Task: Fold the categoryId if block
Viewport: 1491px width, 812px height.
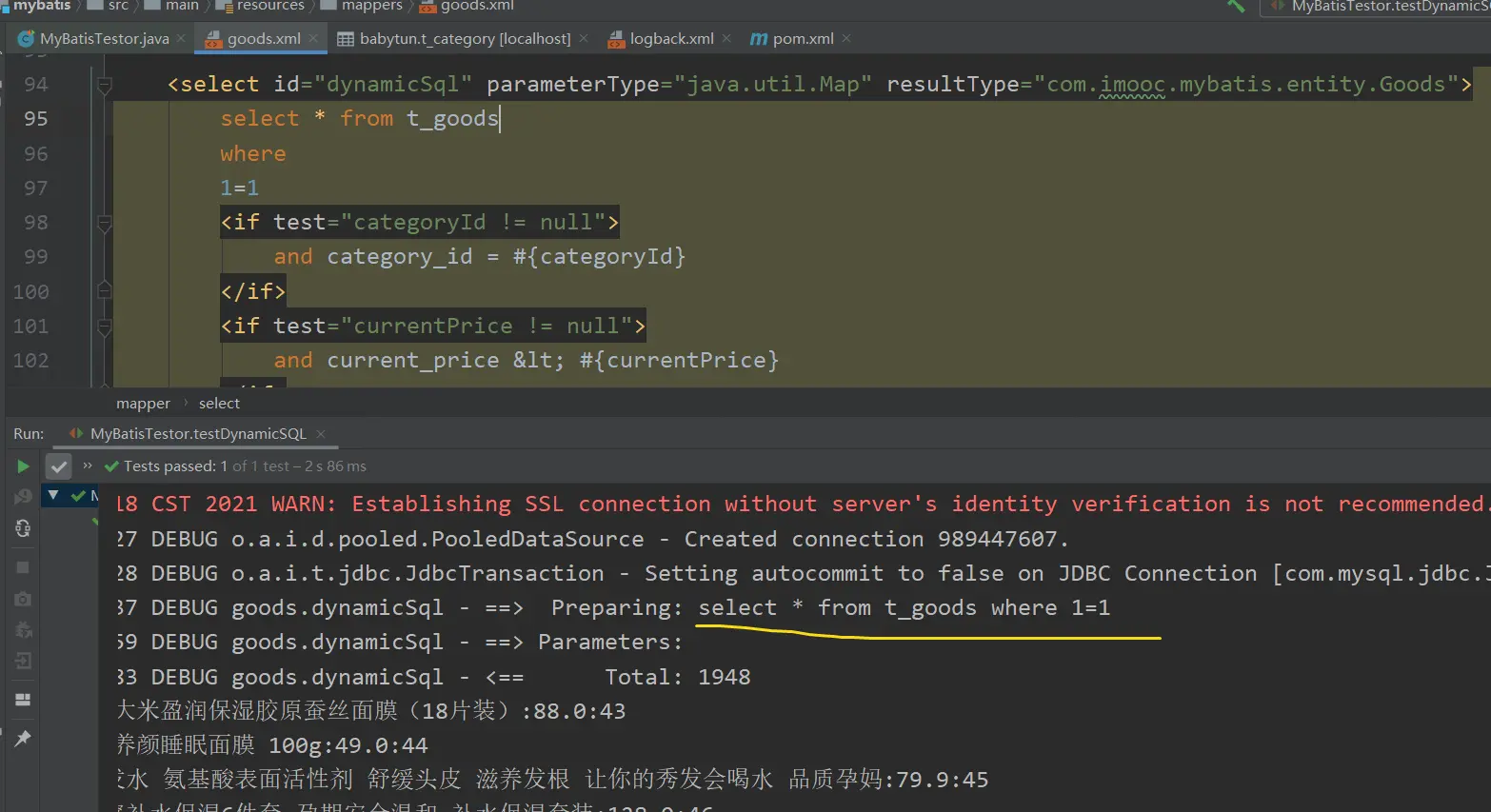Action: pos(105,223)
